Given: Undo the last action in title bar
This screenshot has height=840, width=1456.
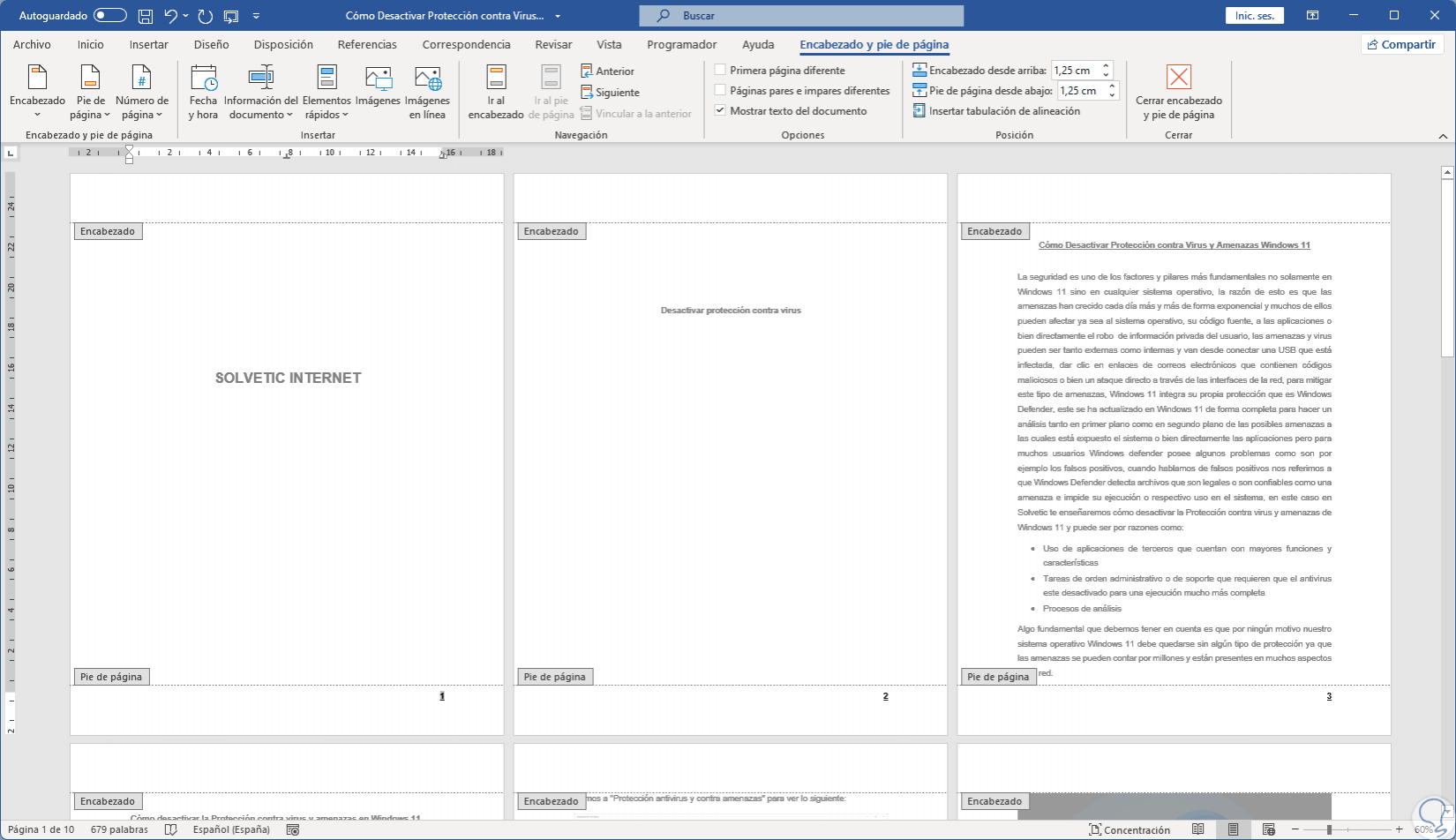Looking at the screenshot, I should 171,16.
